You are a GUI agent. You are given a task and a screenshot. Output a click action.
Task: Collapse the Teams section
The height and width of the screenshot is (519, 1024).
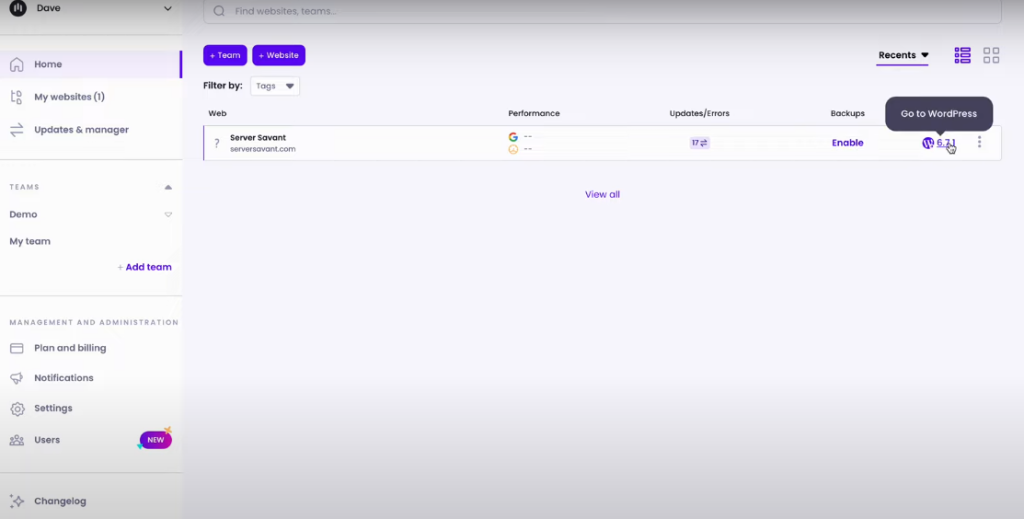click(168, 187)
